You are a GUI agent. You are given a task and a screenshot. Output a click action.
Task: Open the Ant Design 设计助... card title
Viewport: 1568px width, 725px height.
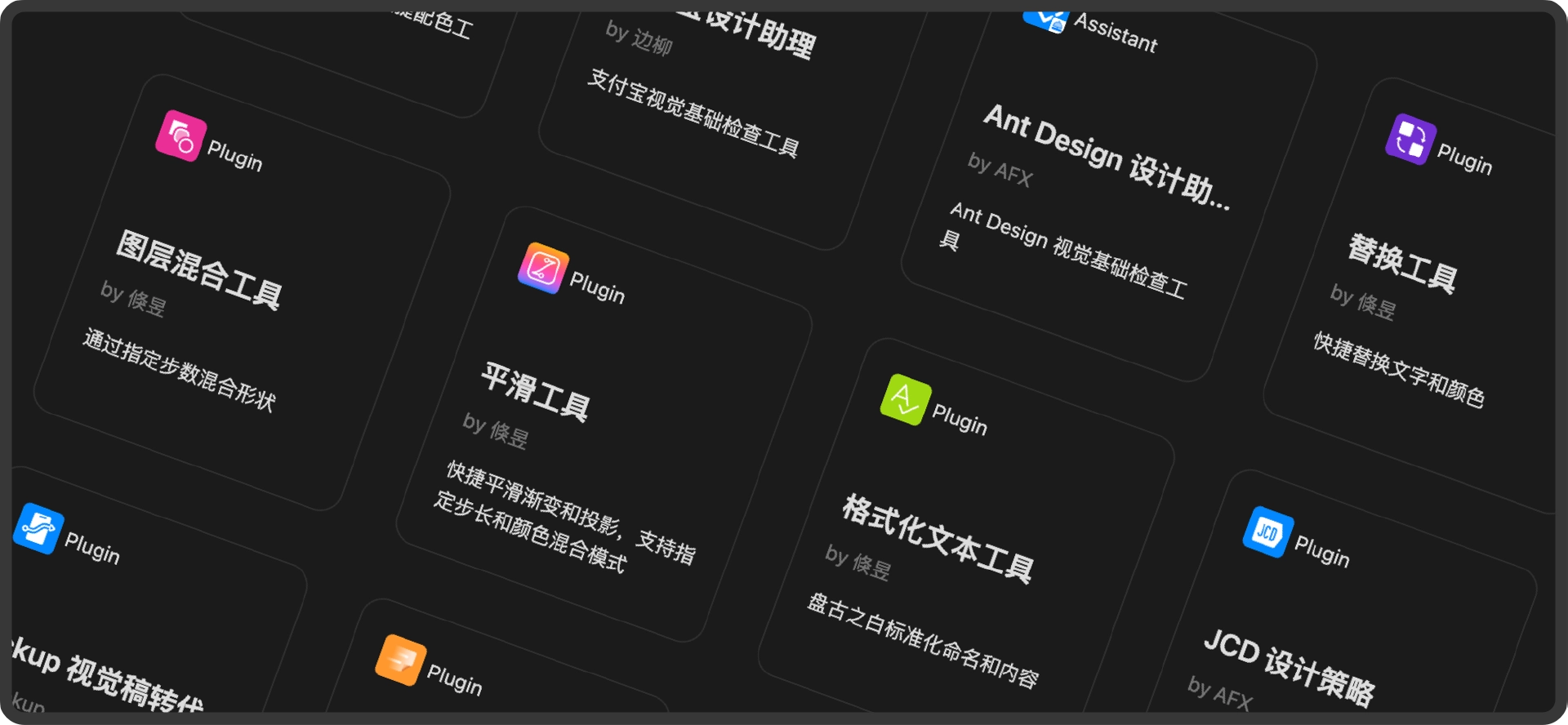click(1106, 158)
